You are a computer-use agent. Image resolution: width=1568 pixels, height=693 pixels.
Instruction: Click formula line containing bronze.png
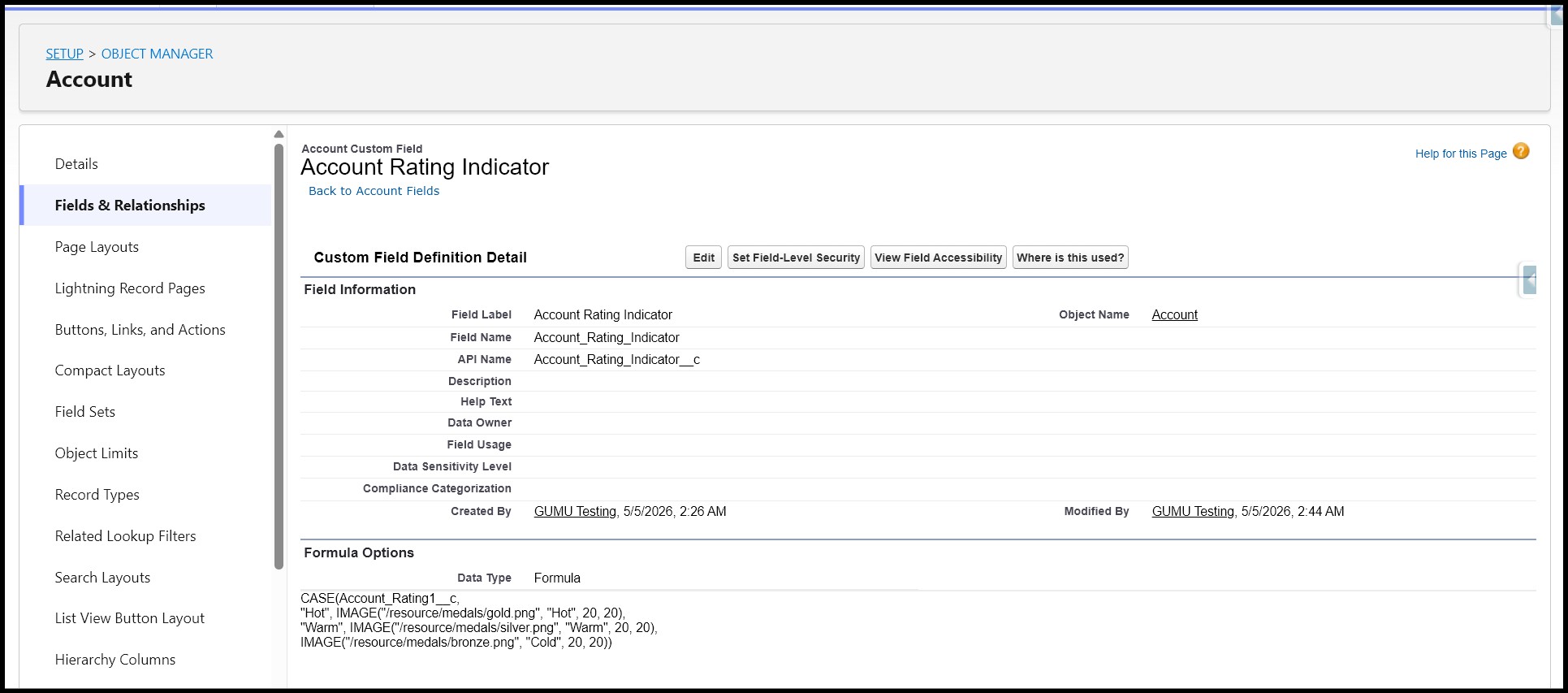pos(456,642)
